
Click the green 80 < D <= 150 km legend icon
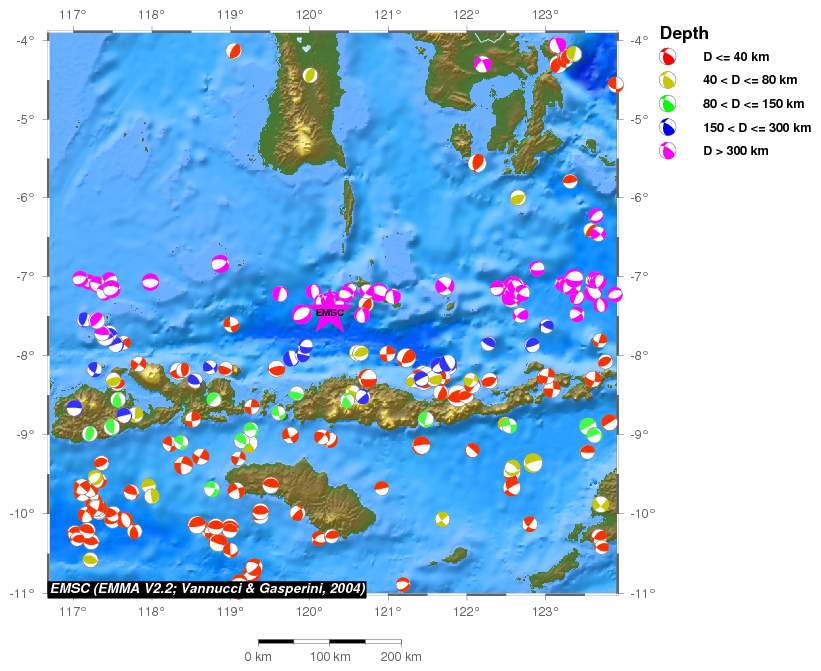click(x=668, y=104)
